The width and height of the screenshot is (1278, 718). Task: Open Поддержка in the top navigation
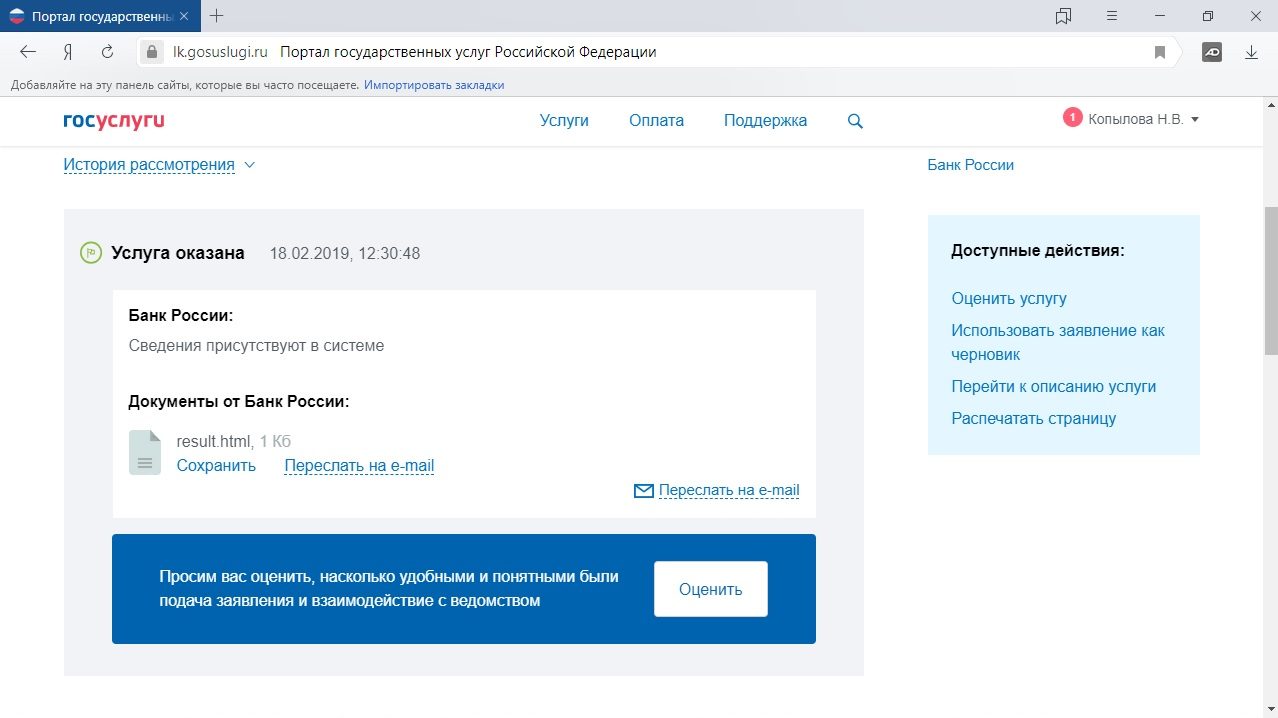(x=765, y=120)
